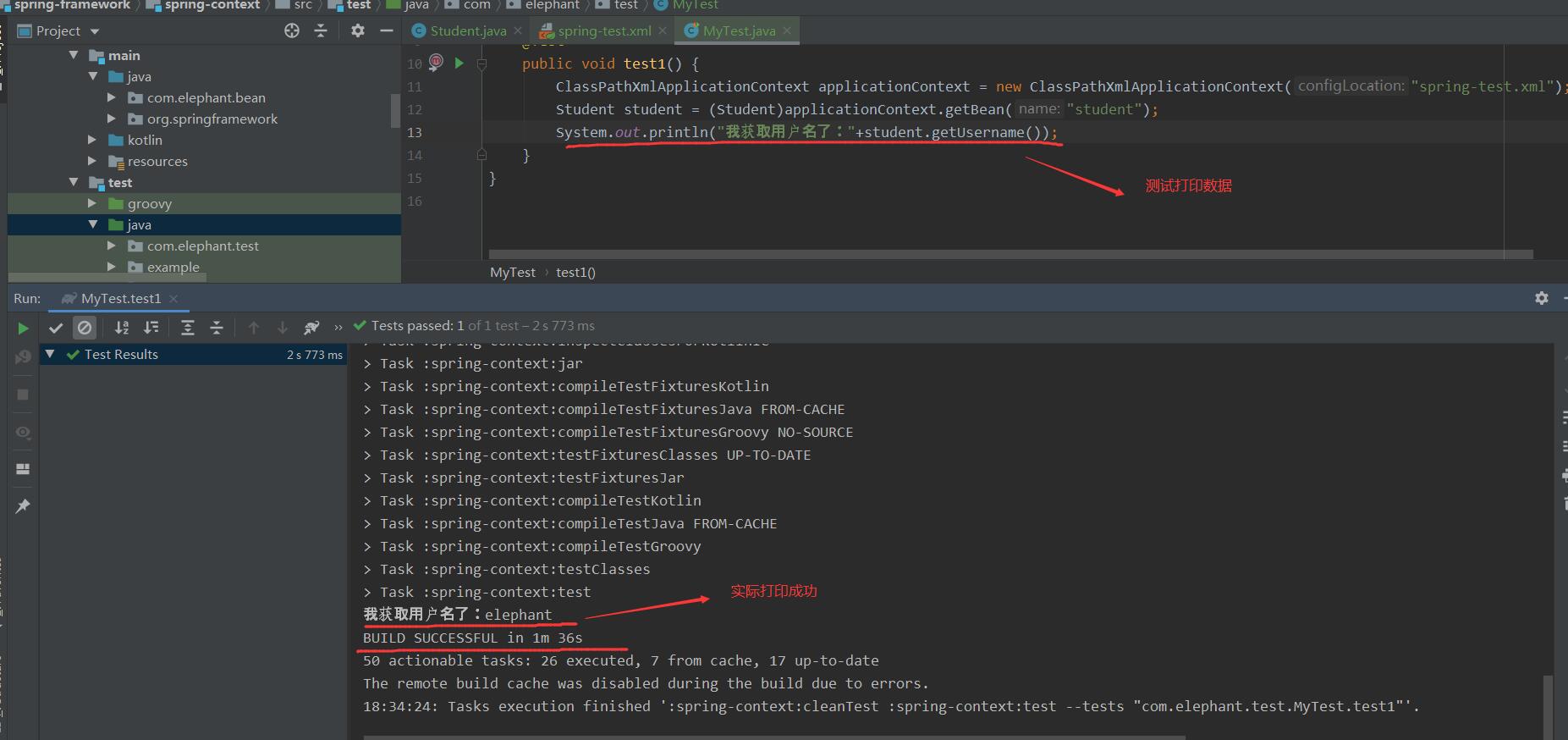This screenshot has width=1568, height=740.
Task: Toggle show passed tests checkmark
Action: [x=56, y=328]
